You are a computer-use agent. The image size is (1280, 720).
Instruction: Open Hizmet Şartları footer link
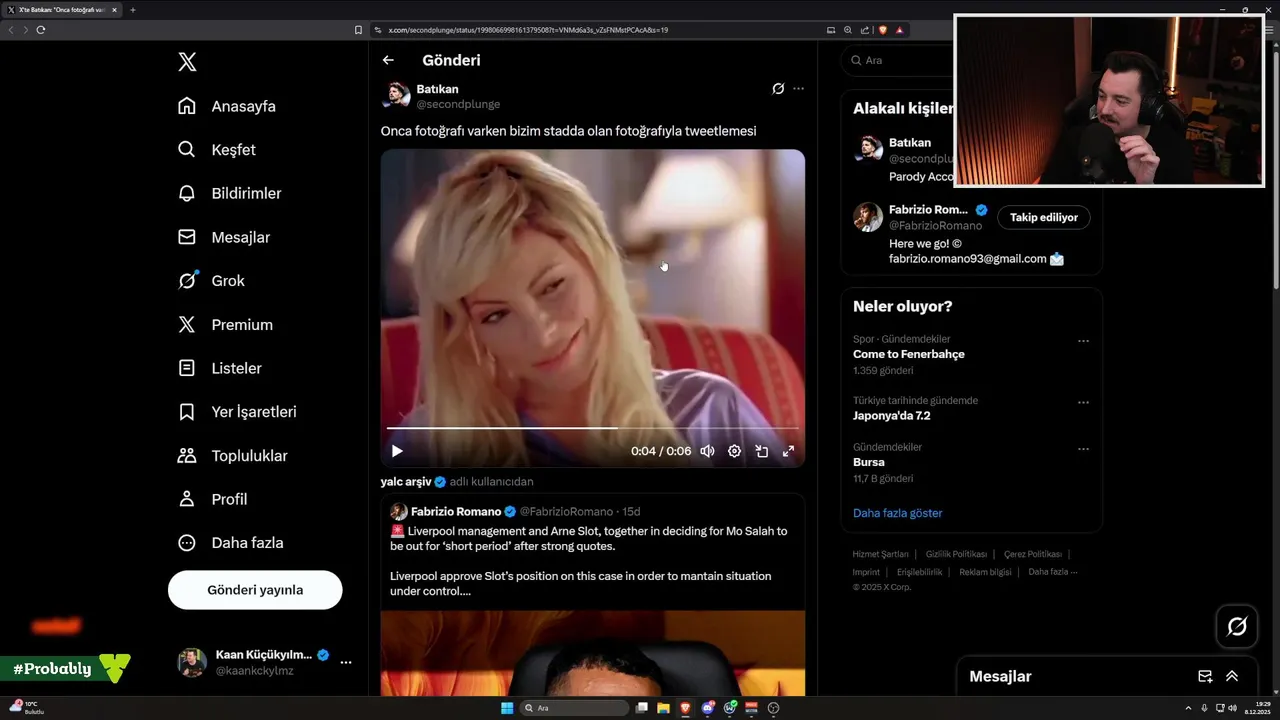[880, 554]
